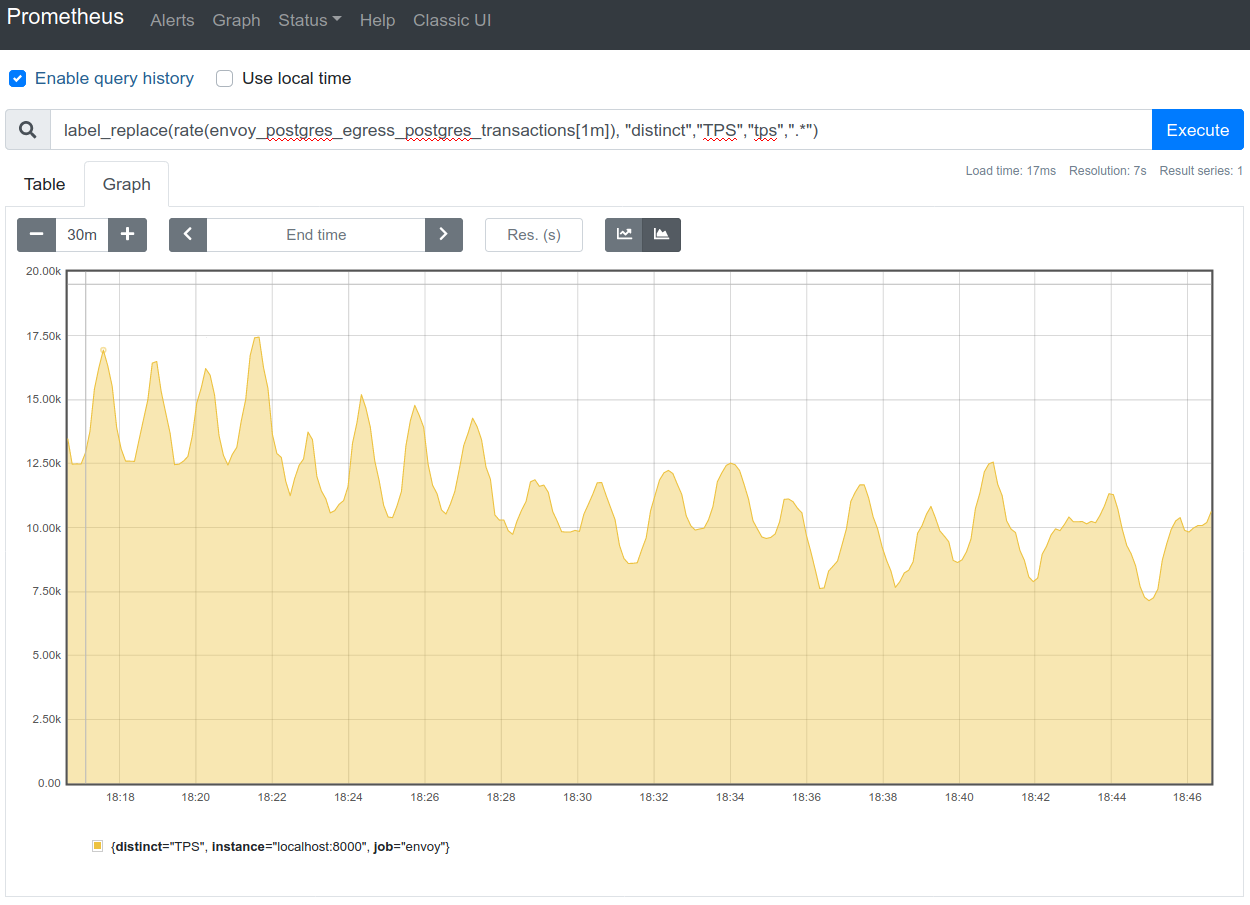Click the PromQL expression input field
Screen dimensions: 1250x905
pyautogui.click(x=601, y=130)
